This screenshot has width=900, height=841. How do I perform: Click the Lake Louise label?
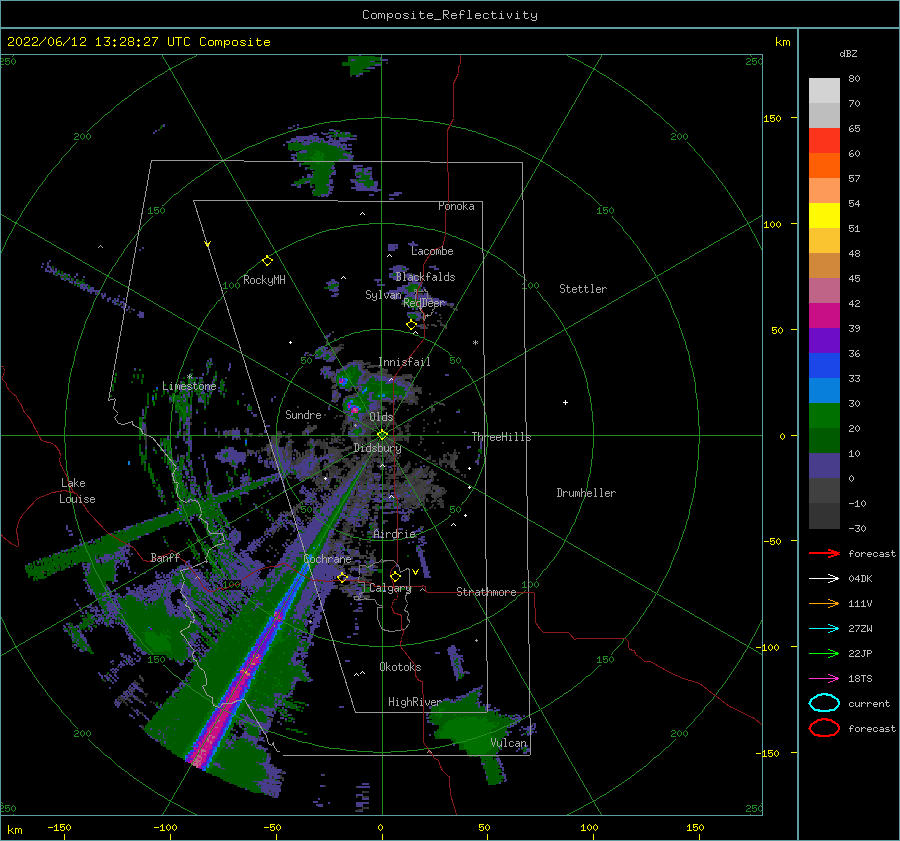(x=77, y=491)
